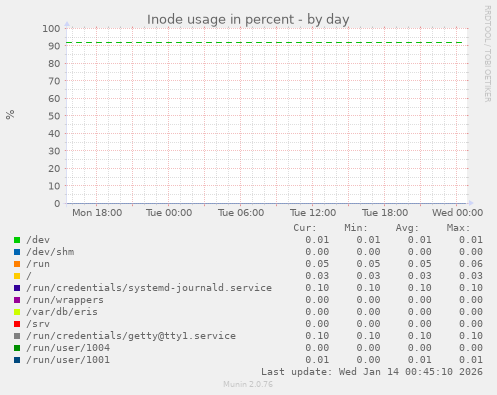Click the Min: column header
497x395 pixels.
pos(356,228)
